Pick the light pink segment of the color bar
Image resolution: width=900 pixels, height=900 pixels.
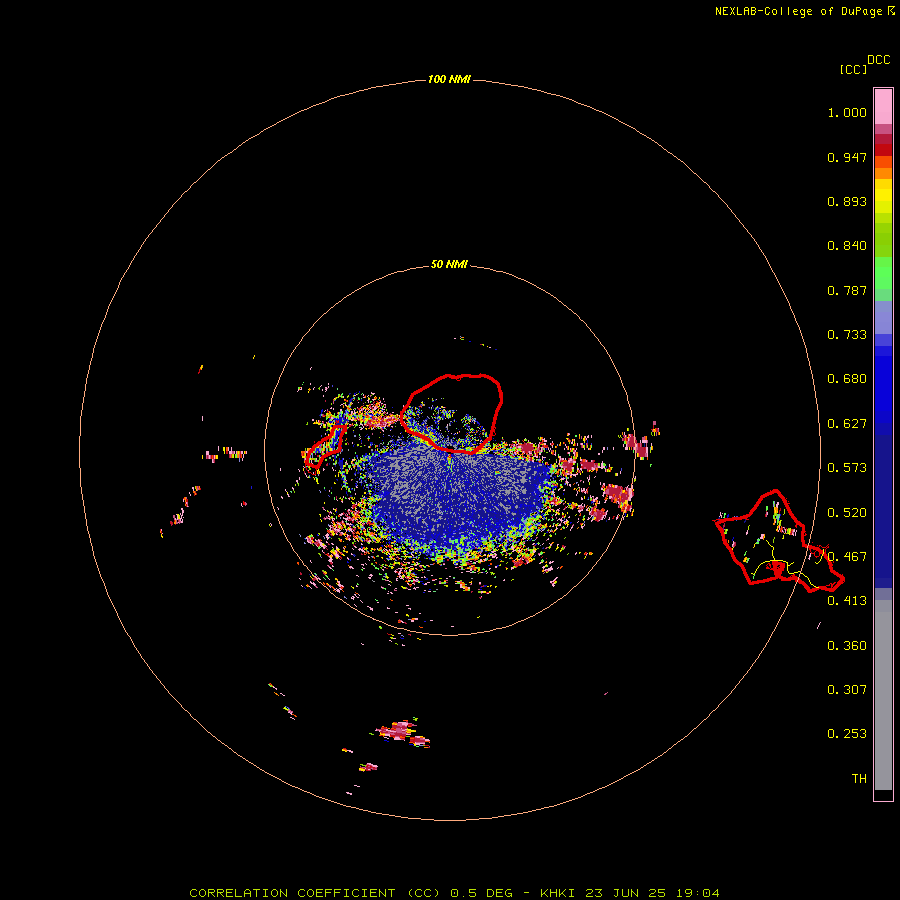[883, 107]
